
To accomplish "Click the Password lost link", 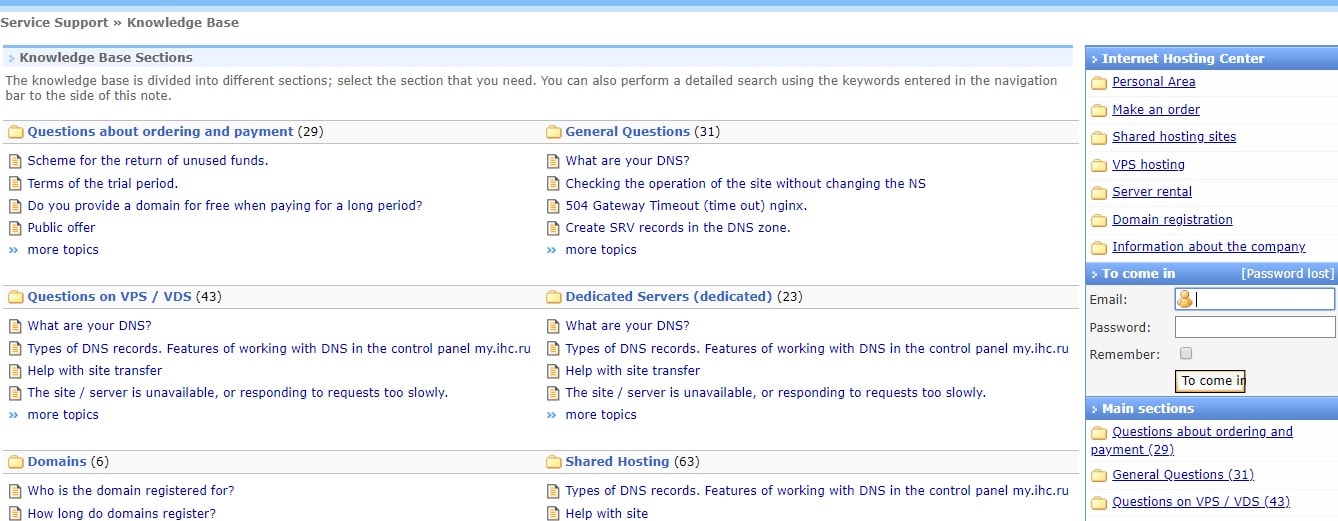I will click(1287, 274).
